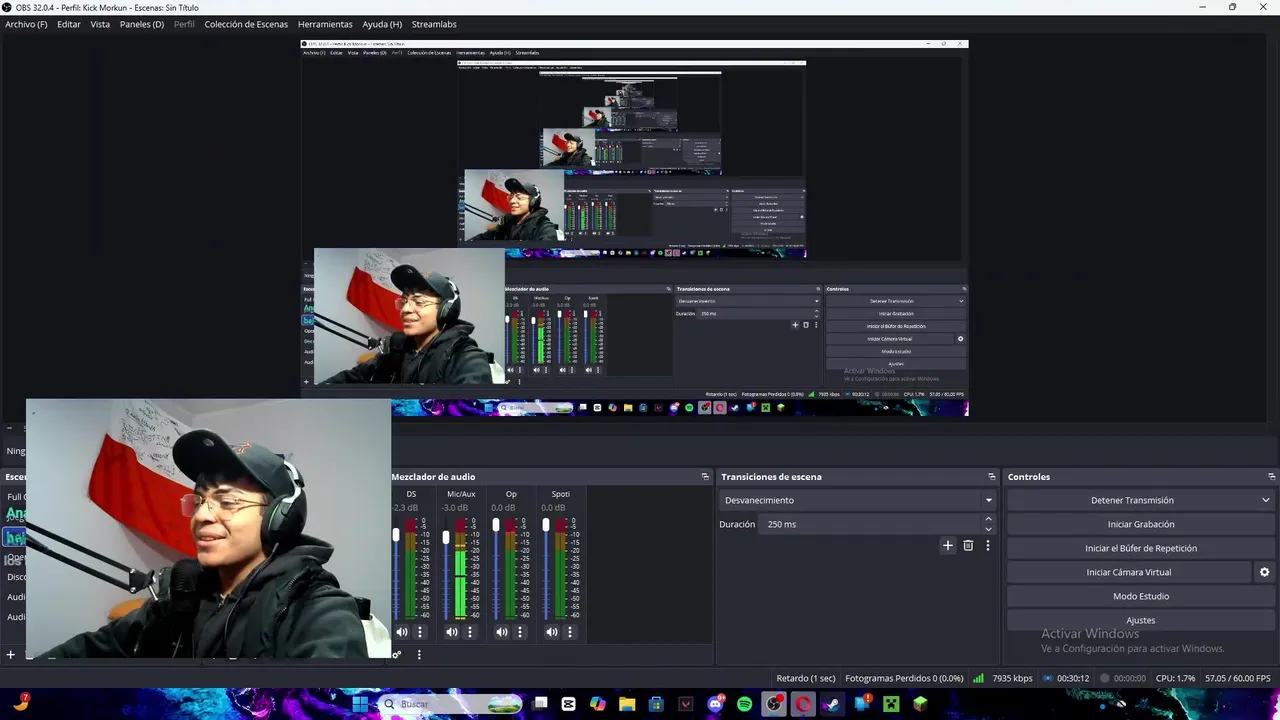Undock the Transiciones de escena panel
1280x720 pixels.
point(992,477)
